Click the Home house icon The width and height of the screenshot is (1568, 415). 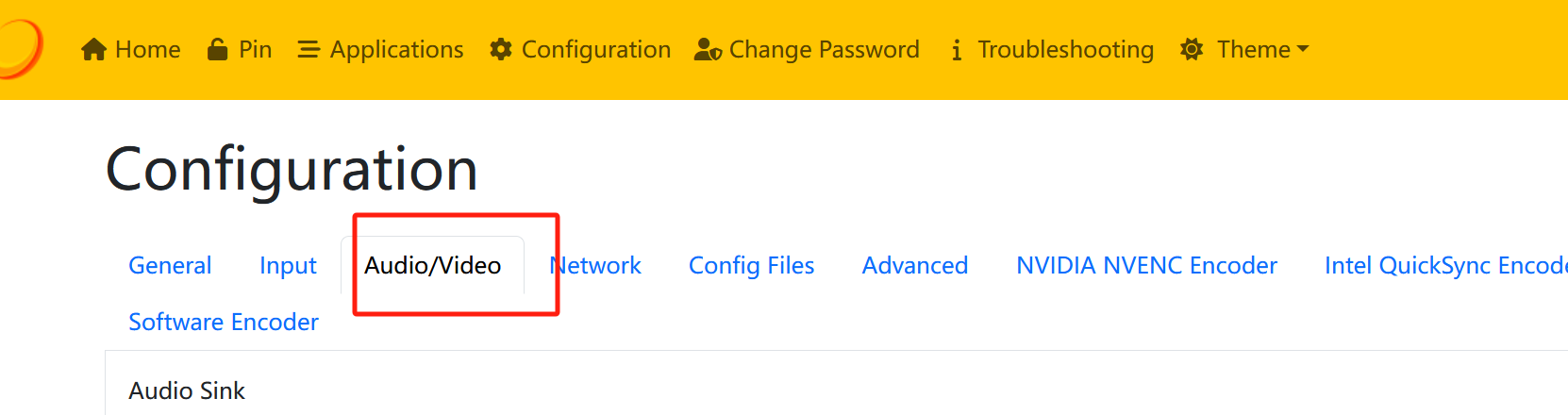click(93, 49)
